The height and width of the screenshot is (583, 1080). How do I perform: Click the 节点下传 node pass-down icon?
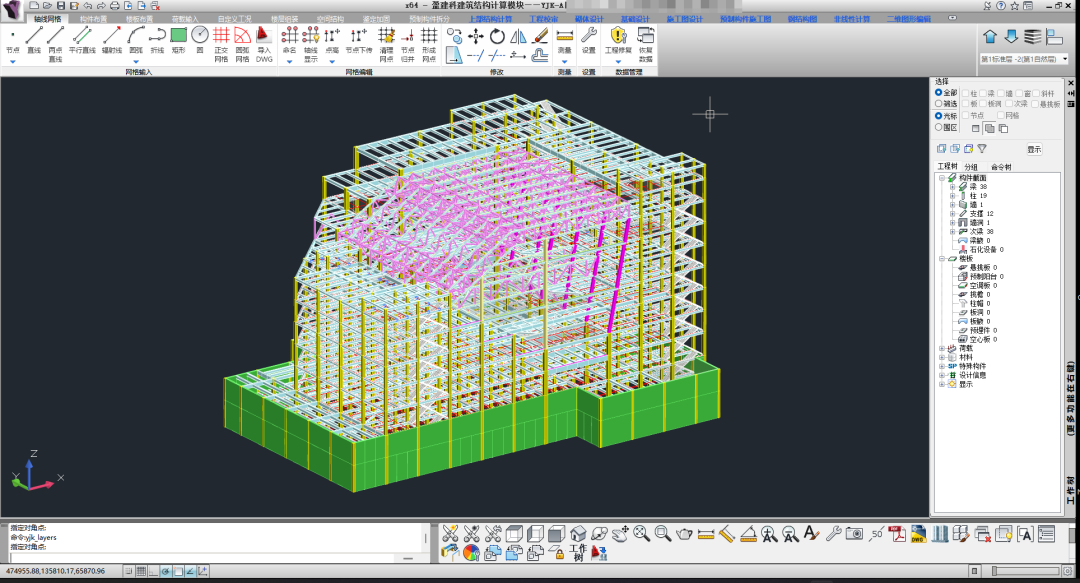pyautogui.click(x=358, y=41)
